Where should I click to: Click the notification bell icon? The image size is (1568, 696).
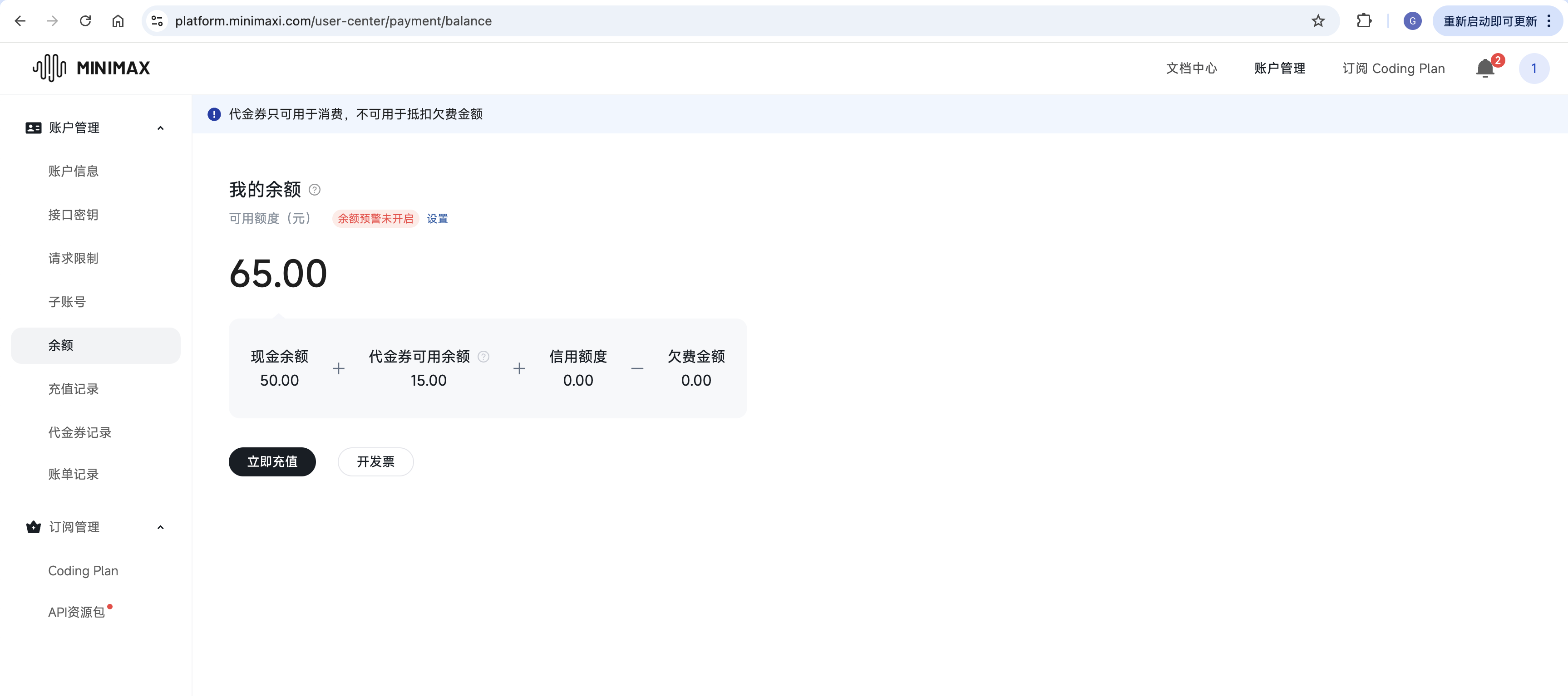tap(1484, 68)
